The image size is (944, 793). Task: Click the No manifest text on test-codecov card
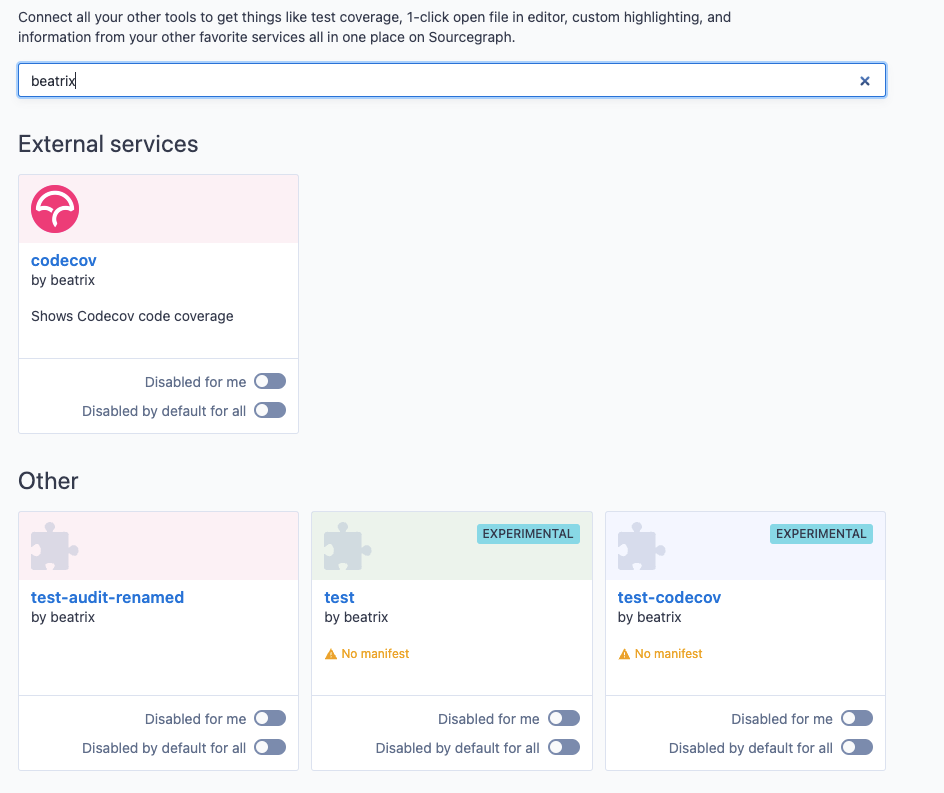point(668,654)
